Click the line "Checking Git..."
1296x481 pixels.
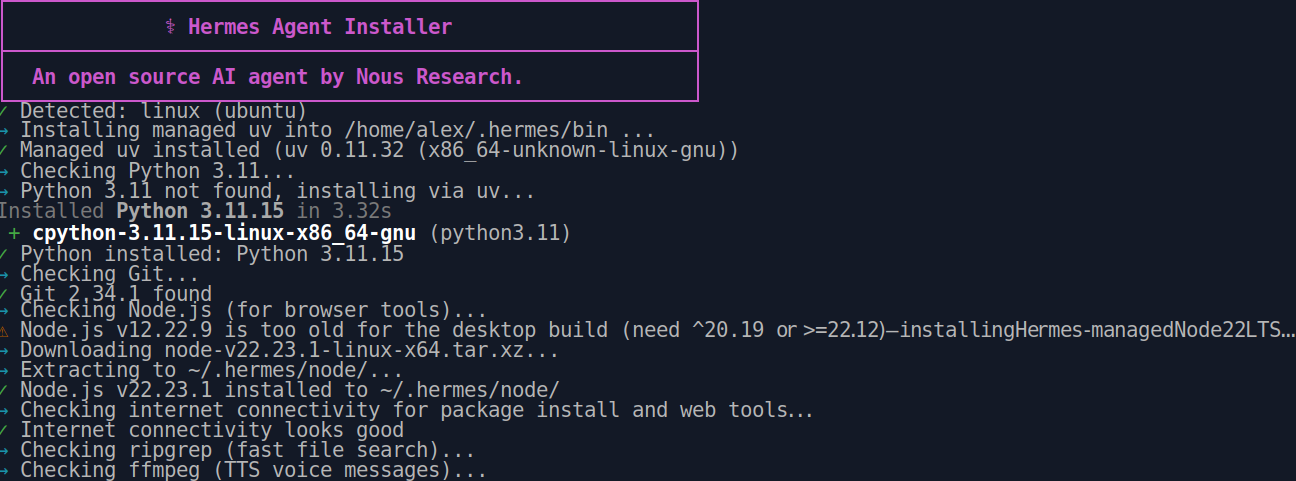coord(110,273)
